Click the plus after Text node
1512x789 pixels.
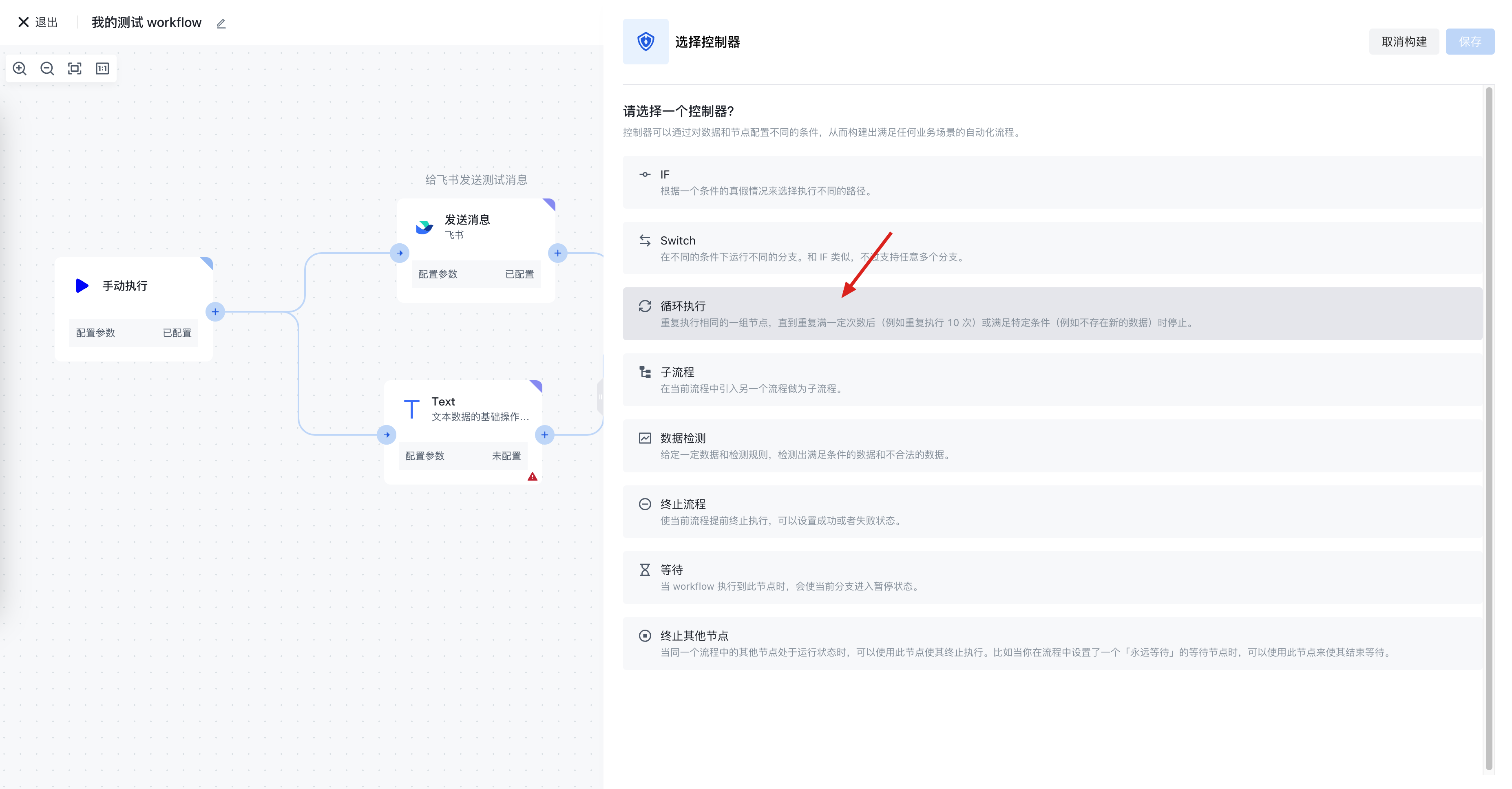[545, 435]
